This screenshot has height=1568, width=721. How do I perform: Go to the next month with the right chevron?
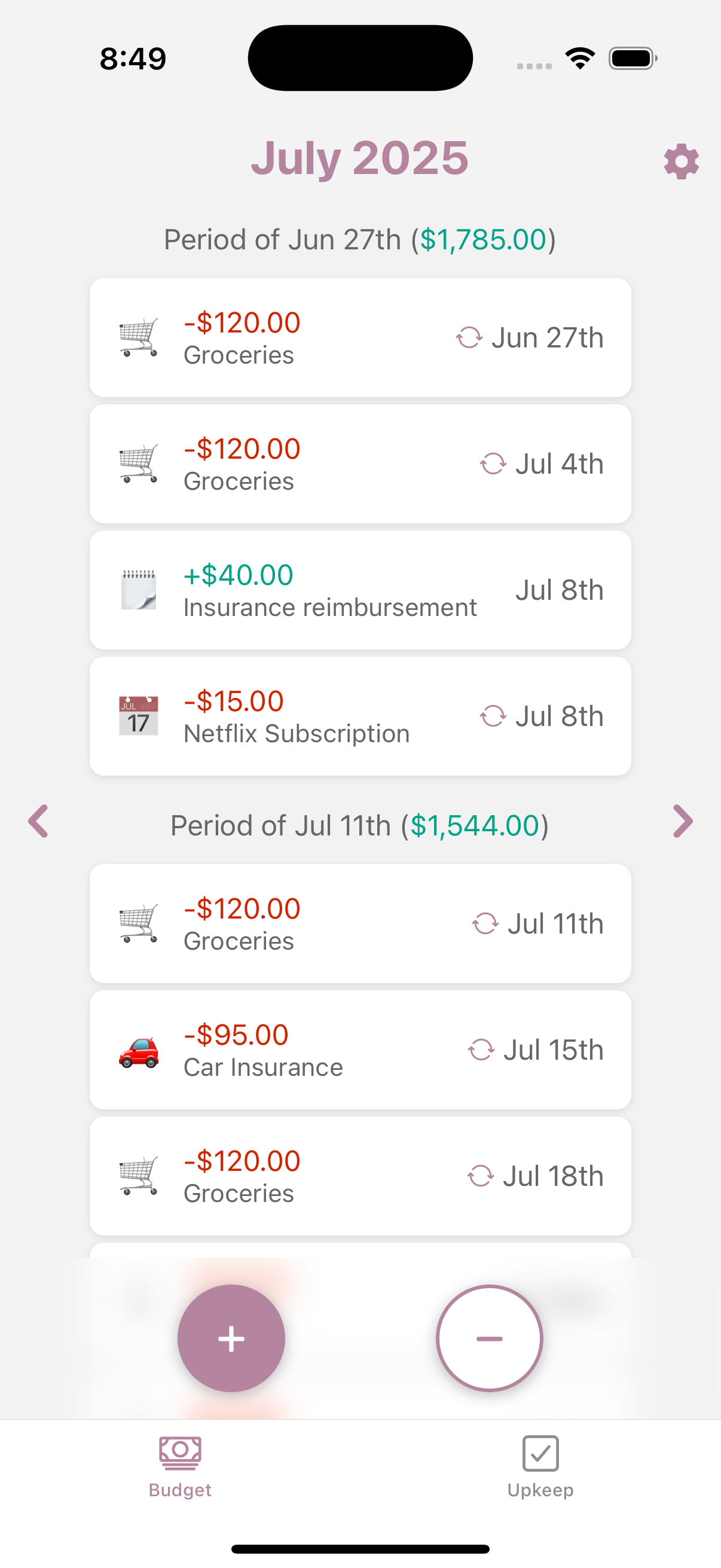[x=683, y=821]
